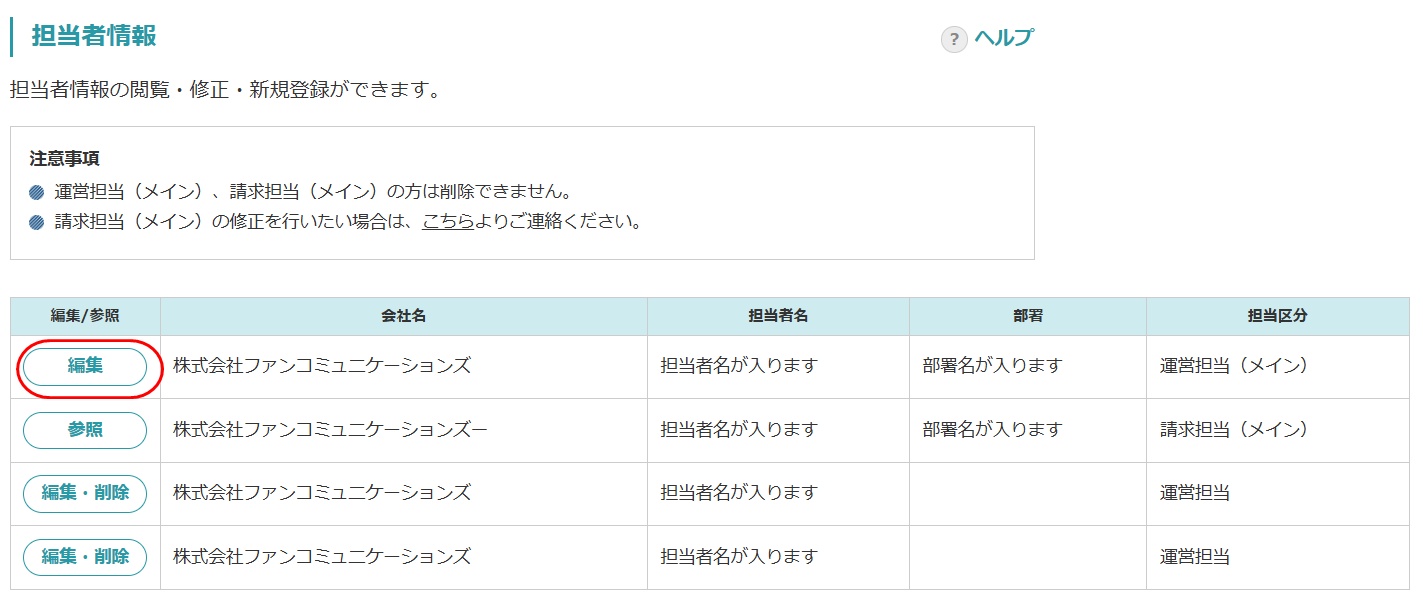
Task: Click the 担当者情報 page heading
Action: click(94, 36)
